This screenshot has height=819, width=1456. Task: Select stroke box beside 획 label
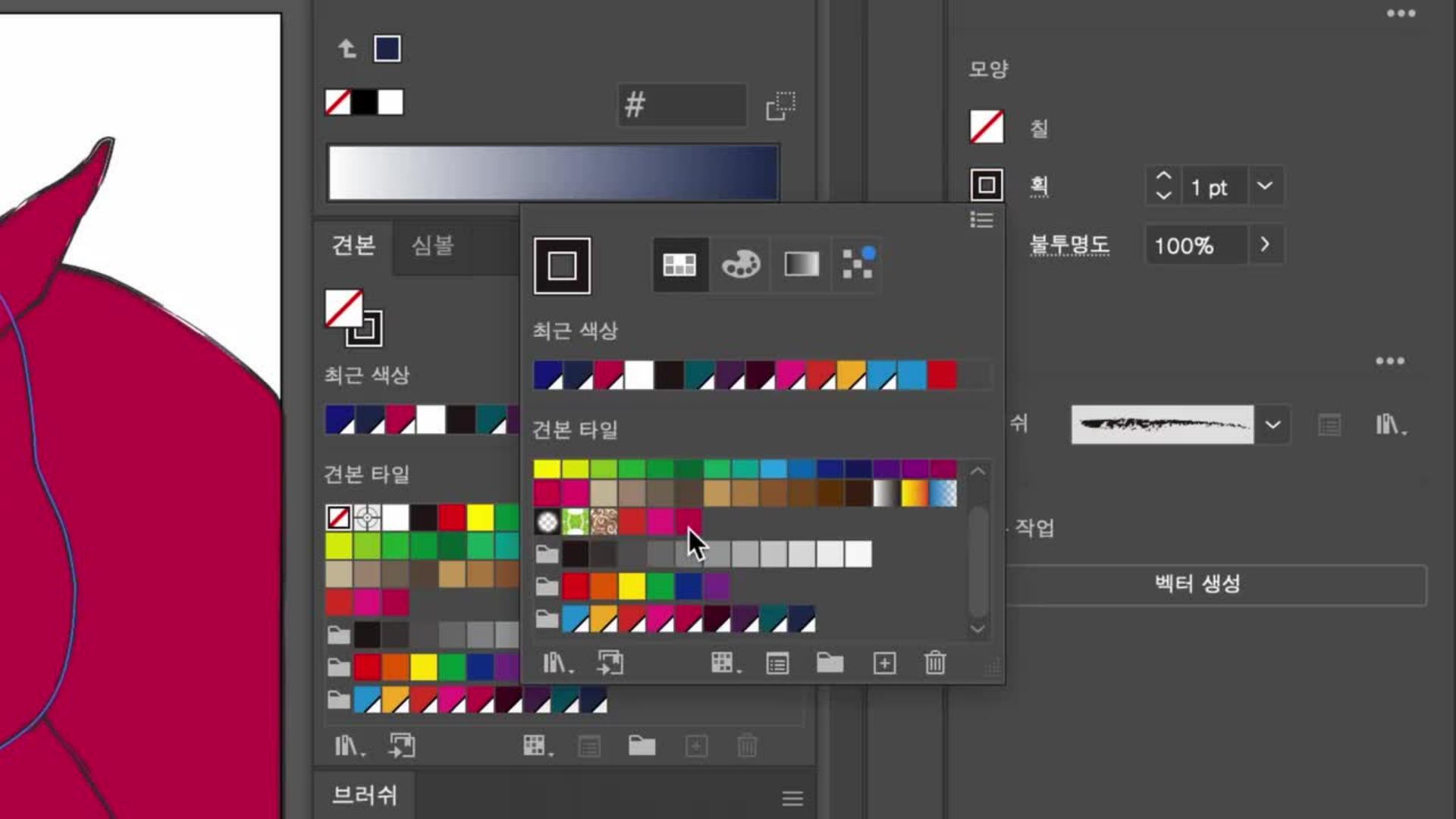pos(987,185)
